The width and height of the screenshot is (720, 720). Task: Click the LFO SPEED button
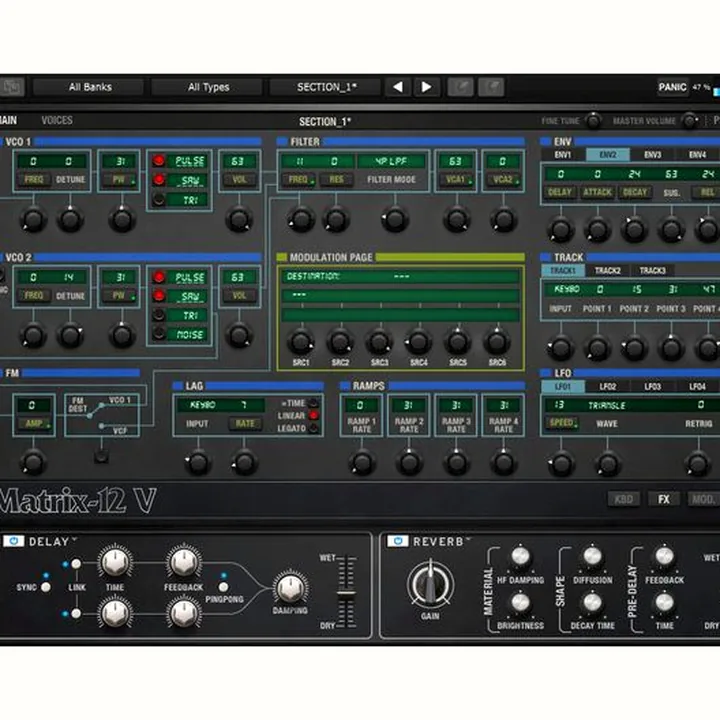[x=561, y=423]
